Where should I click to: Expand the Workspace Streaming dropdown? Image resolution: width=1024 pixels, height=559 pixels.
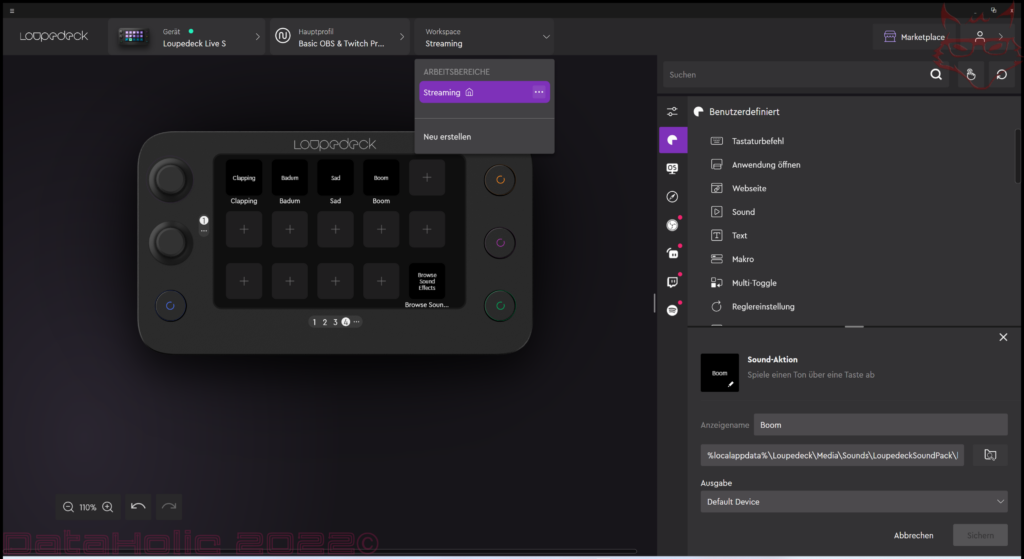(x=484, y=37)
